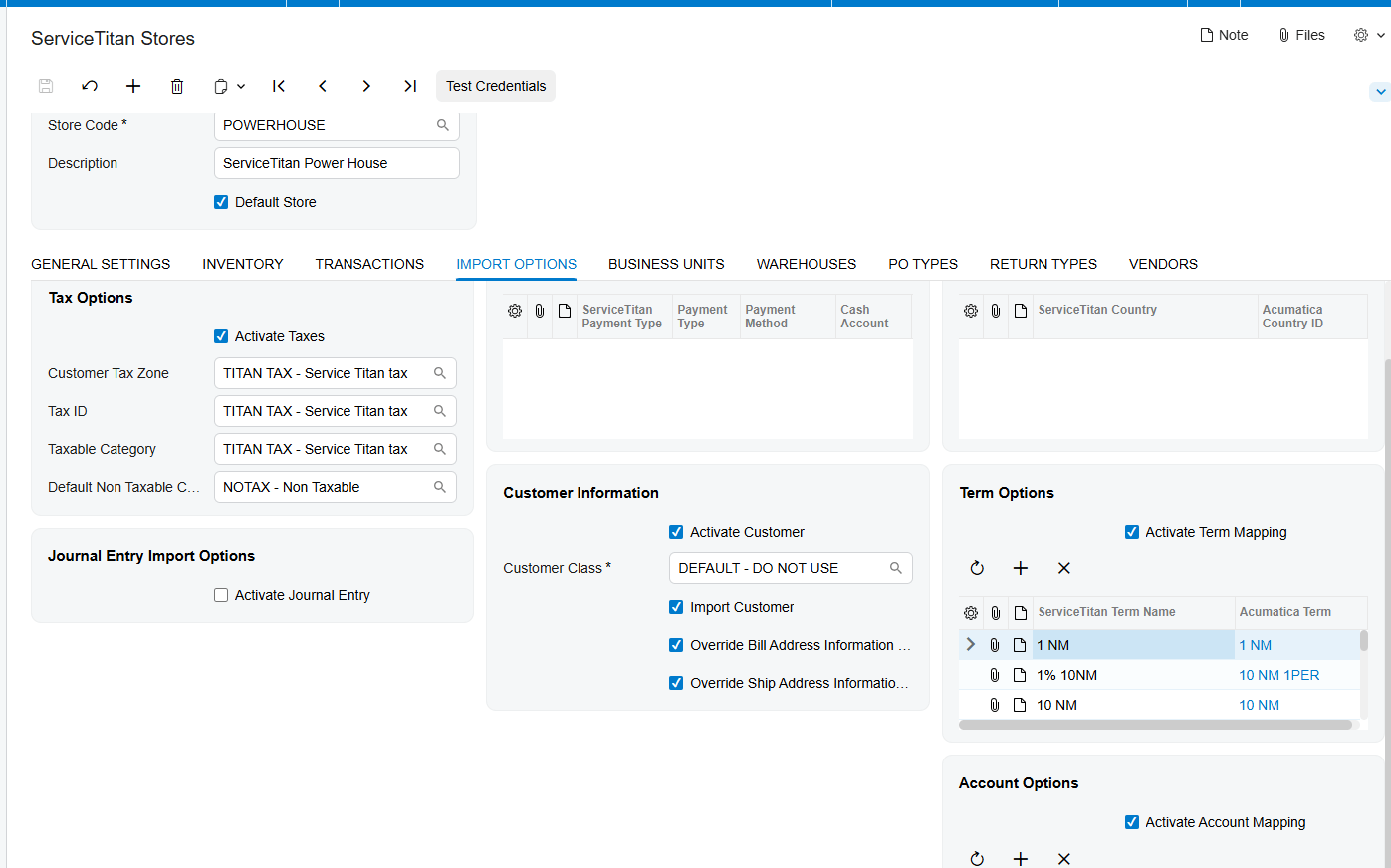The height and width of the screenshot is (868, 1391).
Task: Go to the first record
Action: [x=279, y=86]
